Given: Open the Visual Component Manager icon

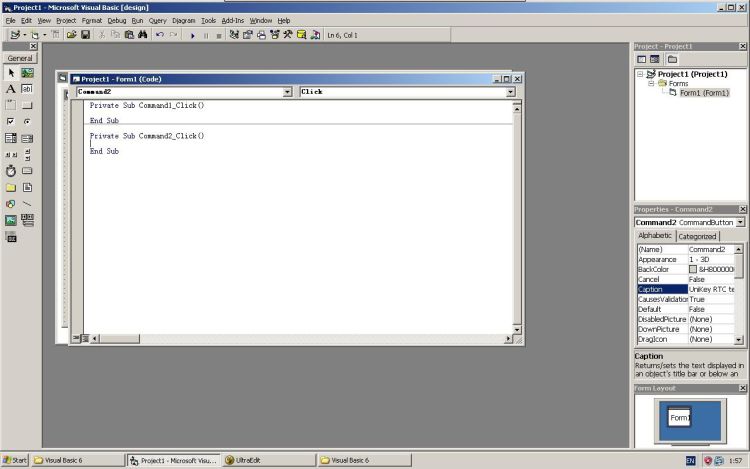Looking at the screenshot, I should click(315, 34).
